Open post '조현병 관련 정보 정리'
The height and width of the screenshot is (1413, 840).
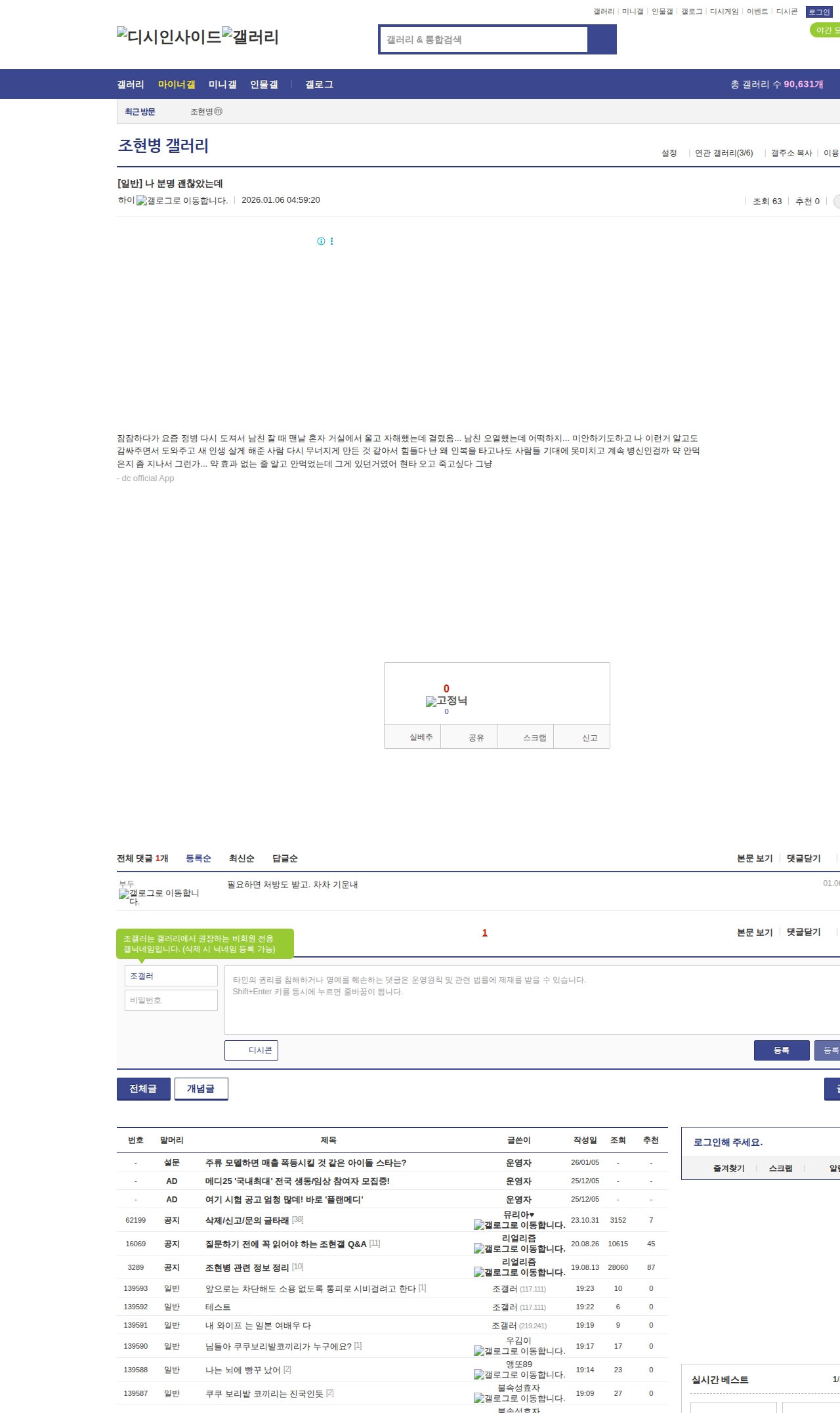(247, 1267)
